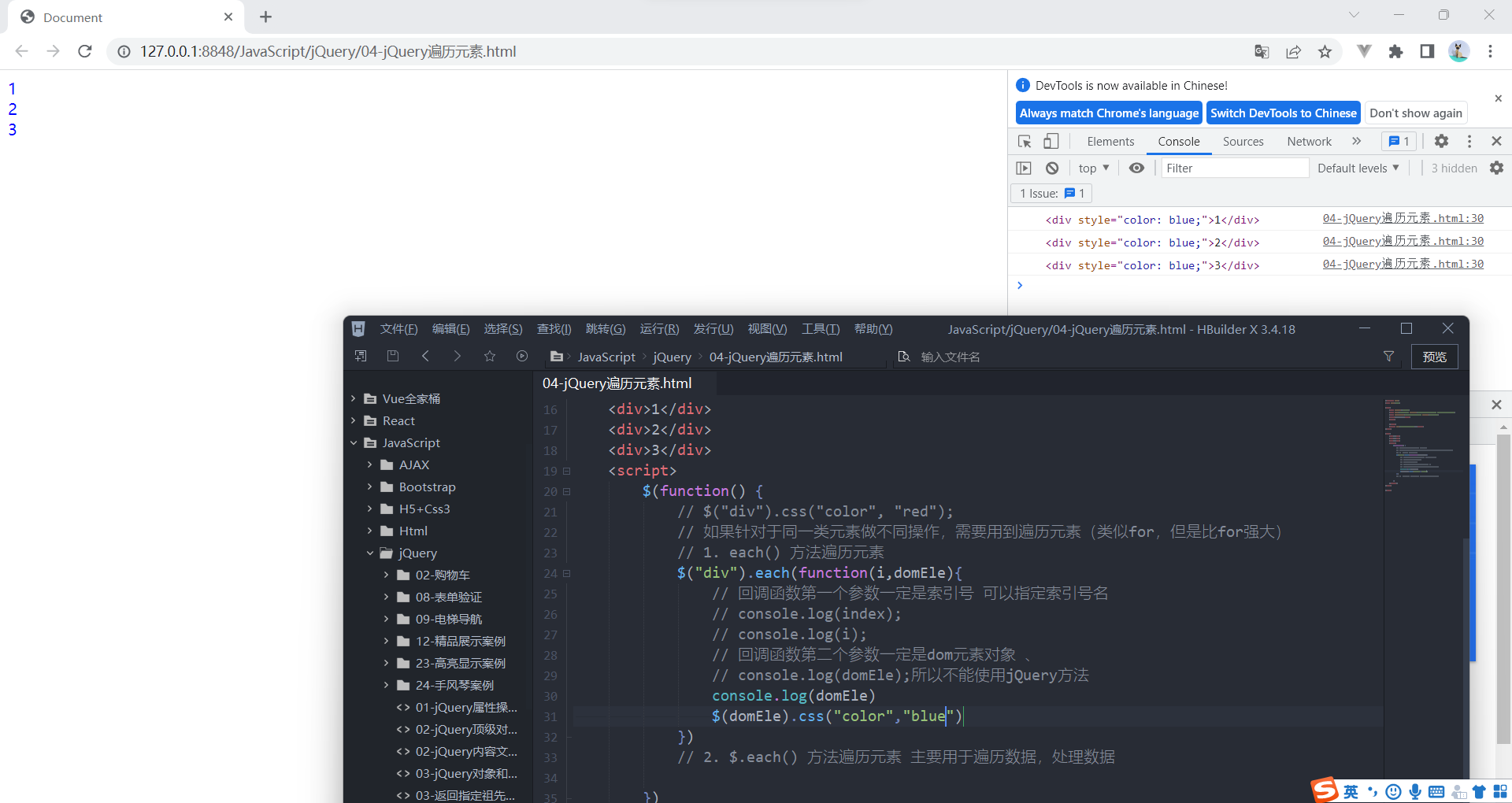Click the HBuilder save file icon
Viewport: 1512px width, 803px height.
point(392,357)
